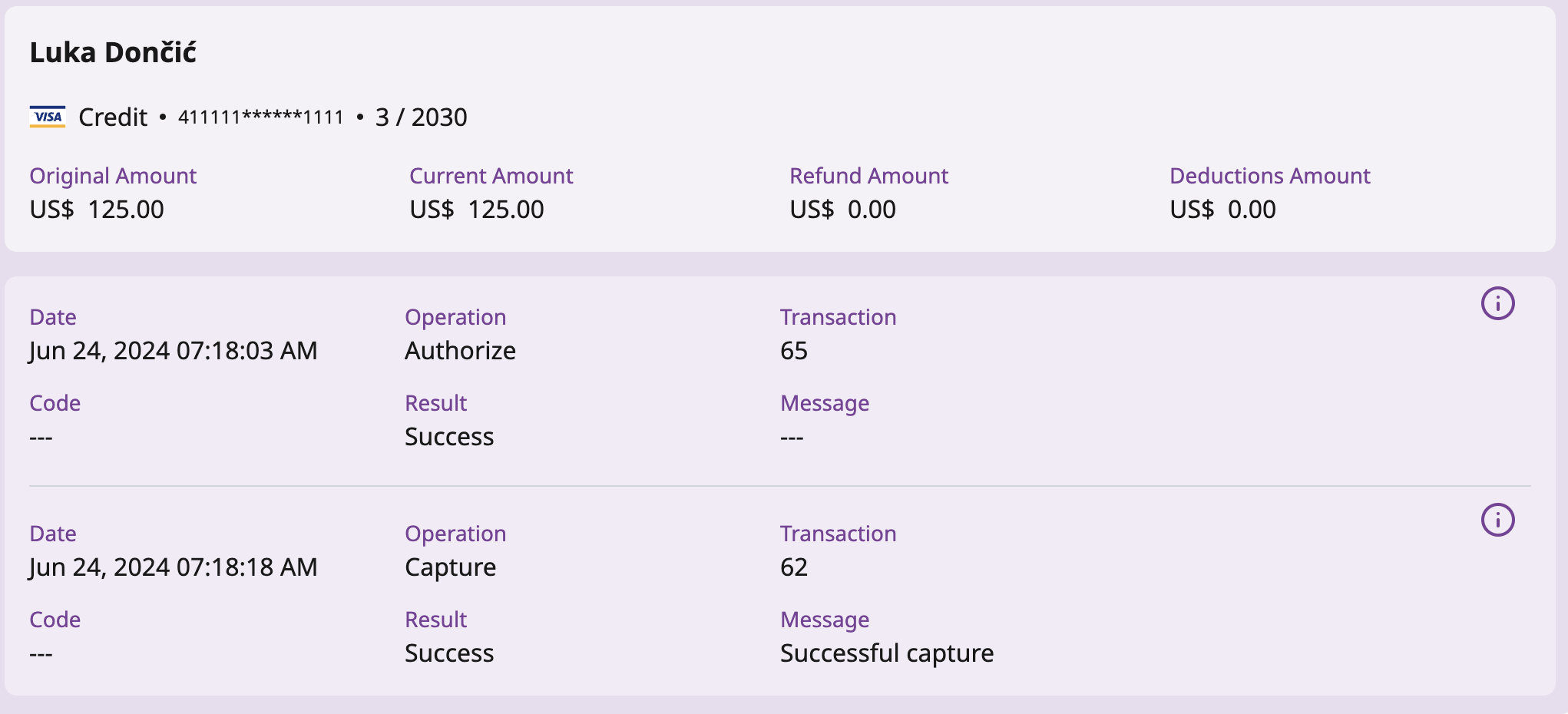Select Current Amount value US$ 125.00
The image size is (1568, 714).
click(x=477, y=209)
